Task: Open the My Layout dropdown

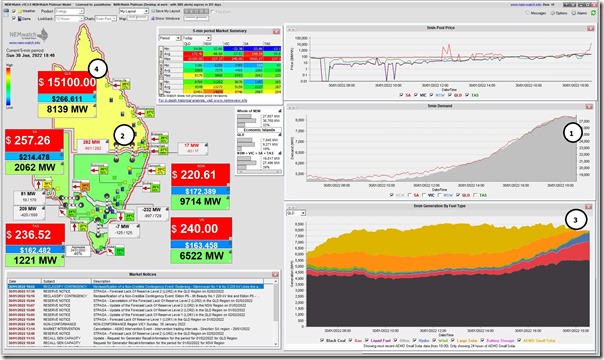Action: tap(134, 11)
